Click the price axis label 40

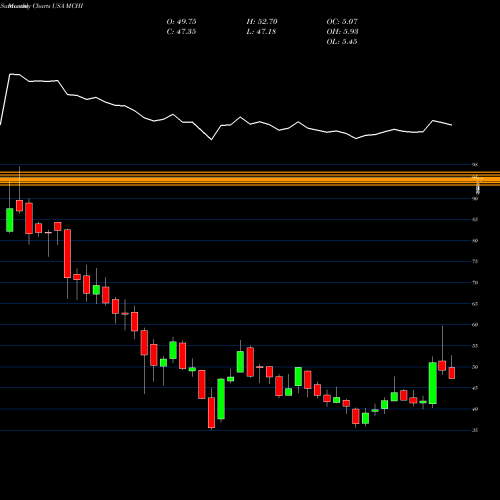coord(475,409)
